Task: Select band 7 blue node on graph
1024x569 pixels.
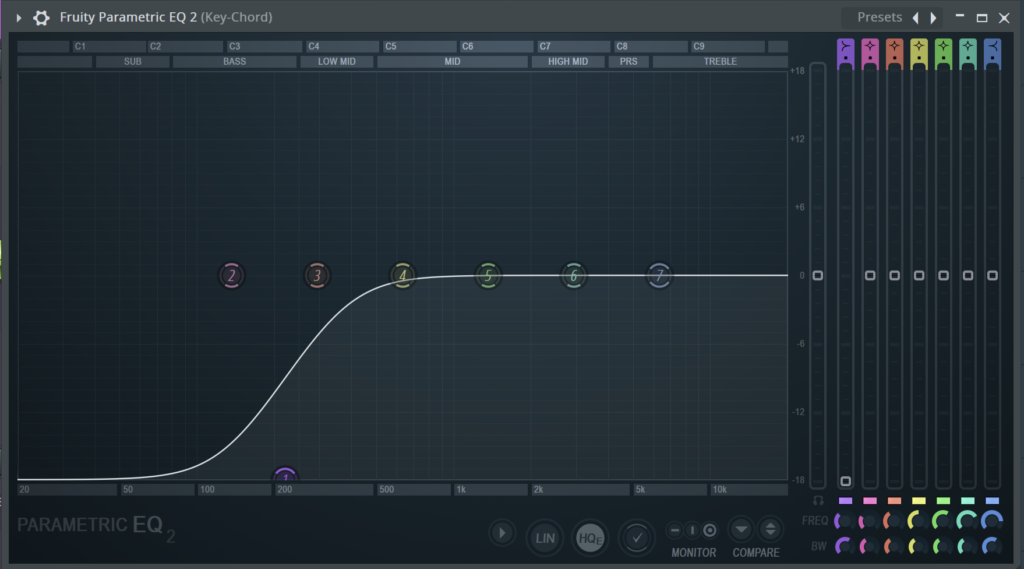Action: click(659, 276)
